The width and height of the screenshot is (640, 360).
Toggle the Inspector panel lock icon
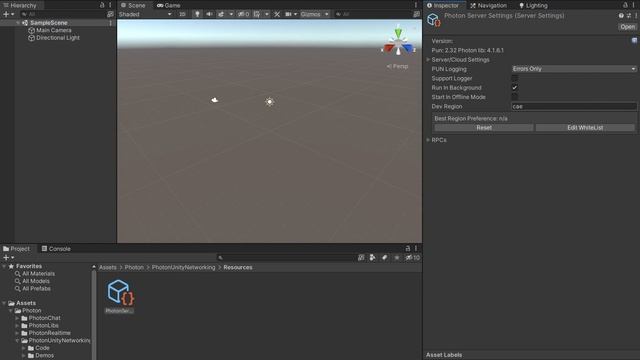(x=625, y=5)
